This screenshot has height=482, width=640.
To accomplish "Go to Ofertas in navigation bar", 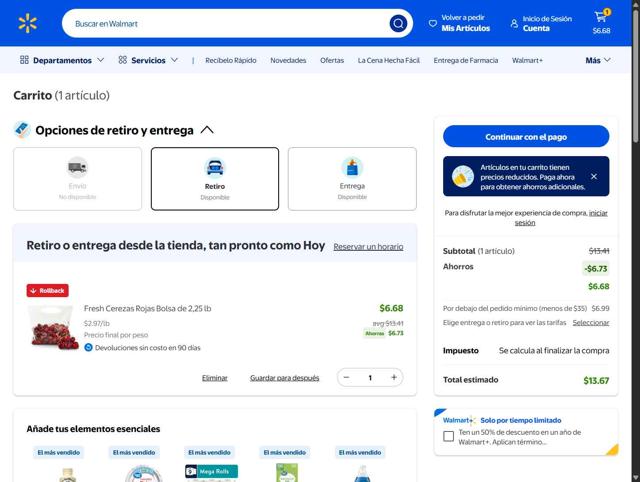I will pos(332,60).
